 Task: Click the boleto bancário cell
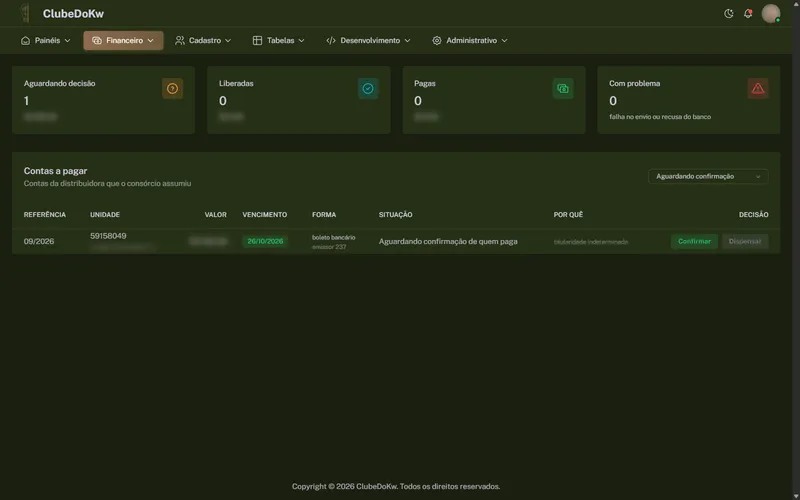[x=334, y=238]
